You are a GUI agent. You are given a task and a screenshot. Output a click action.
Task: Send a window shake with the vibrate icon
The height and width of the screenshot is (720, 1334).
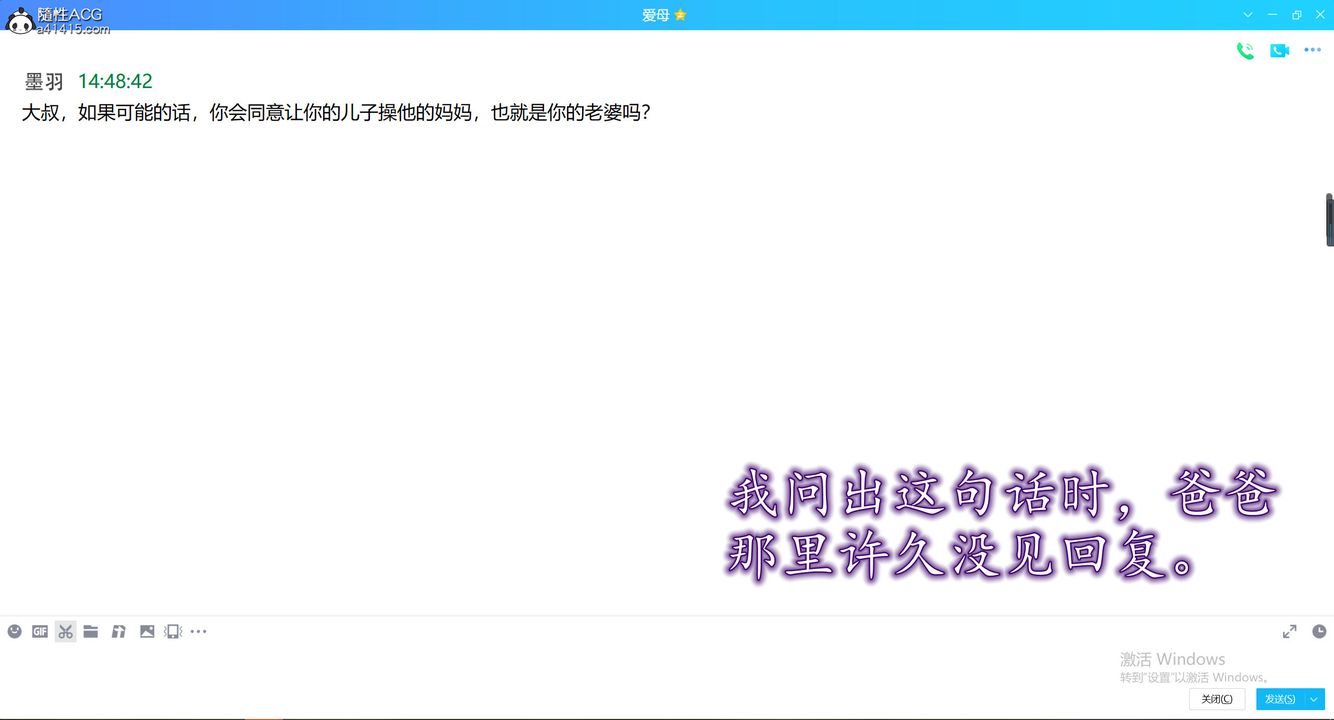click(173, 631)
